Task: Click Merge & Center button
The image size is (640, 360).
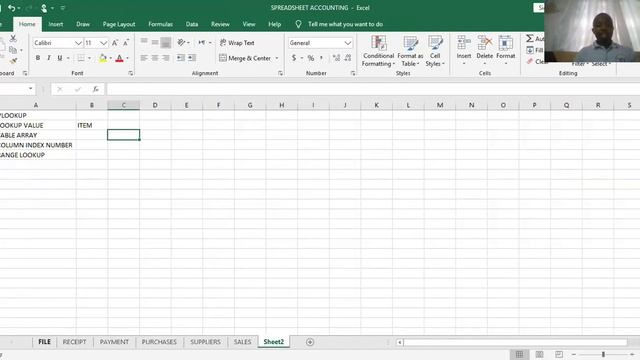Action: pos(245,58)
